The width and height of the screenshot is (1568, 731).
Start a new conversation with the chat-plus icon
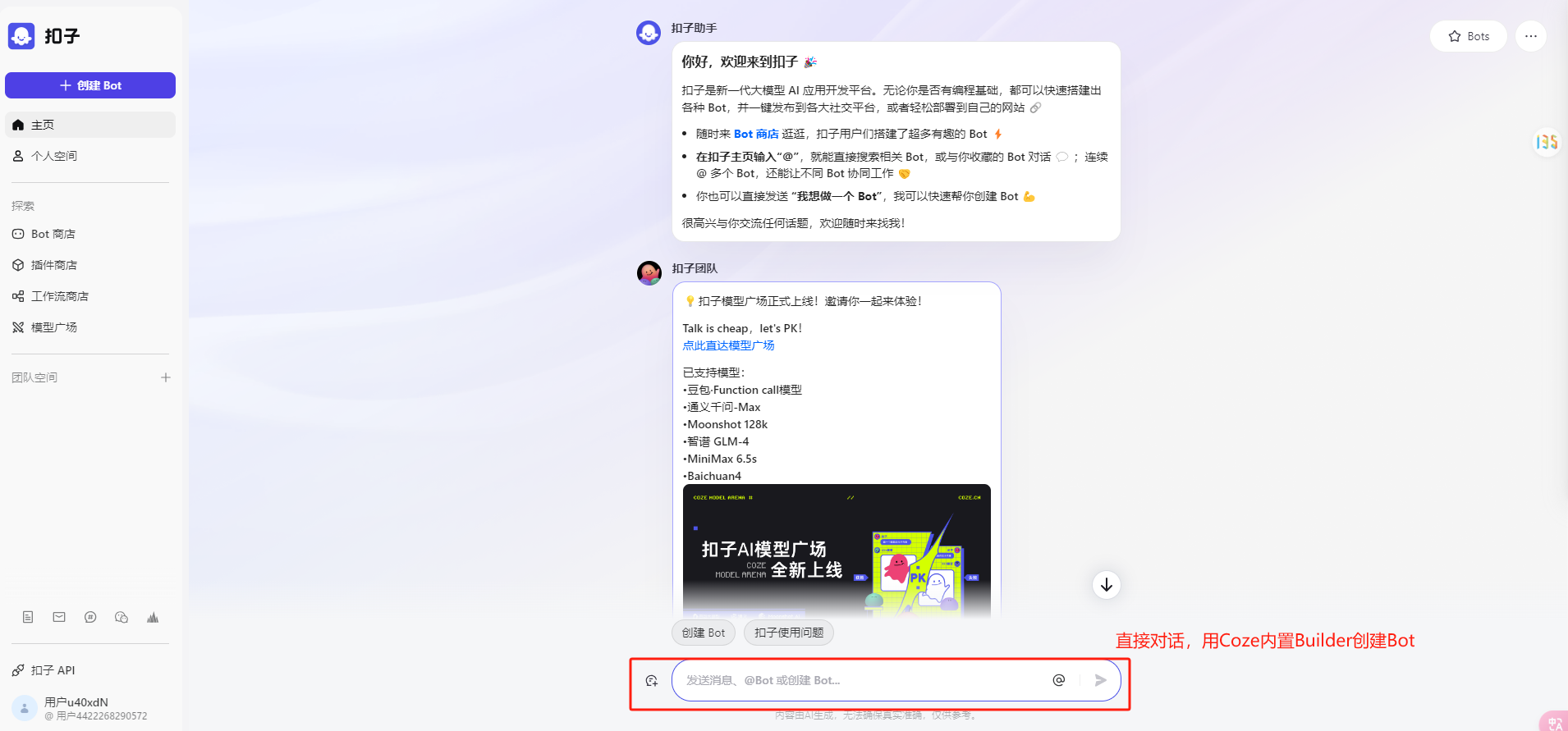[652, 680]
